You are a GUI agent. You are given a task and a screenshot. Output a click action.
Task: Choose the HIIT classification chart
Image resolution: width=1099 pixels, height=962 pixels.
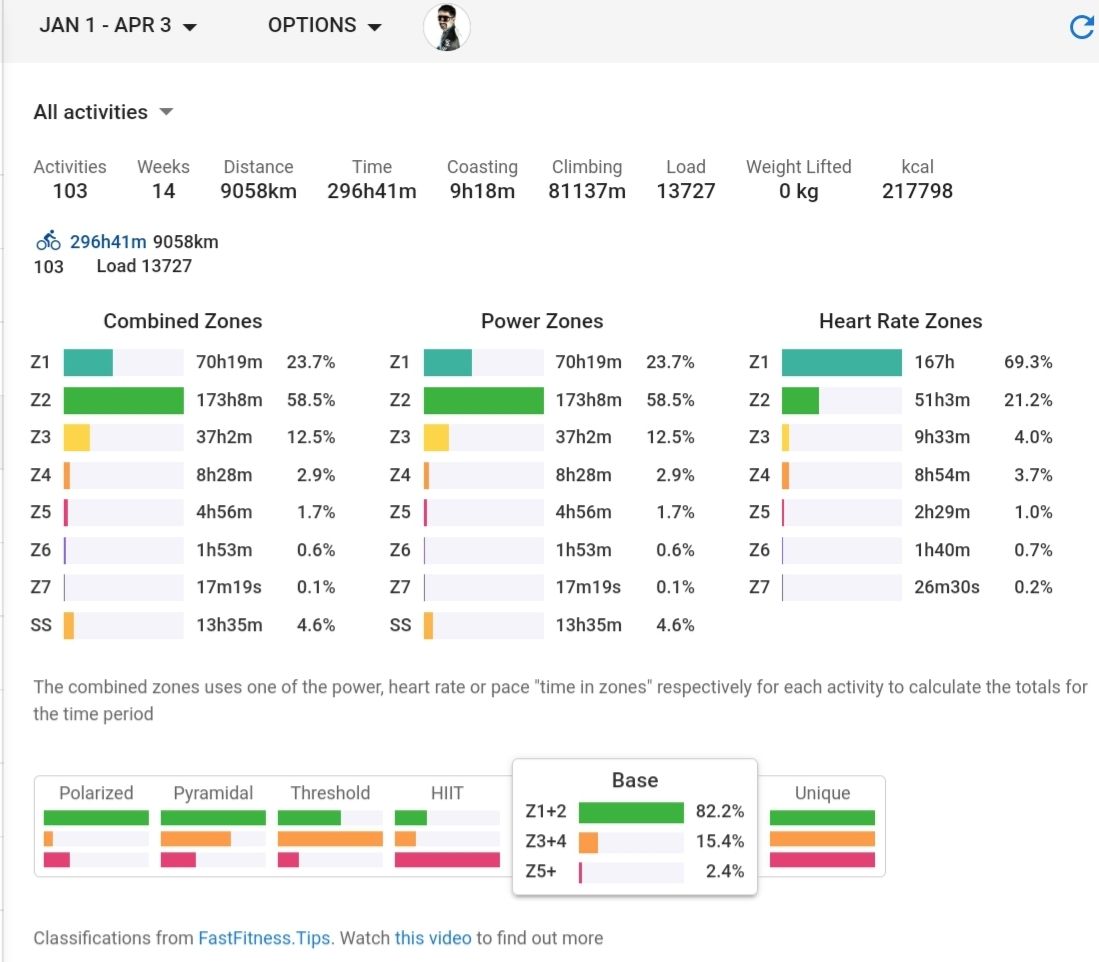point(447,827)
